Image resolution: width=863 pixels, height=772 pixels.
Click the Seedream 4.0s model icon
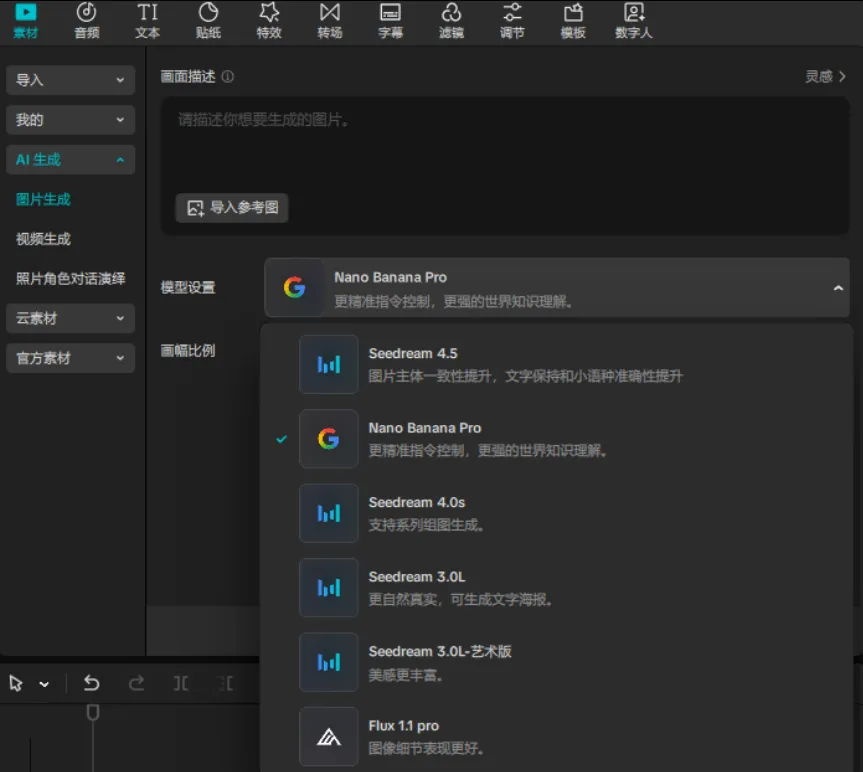tap(329, 513)
